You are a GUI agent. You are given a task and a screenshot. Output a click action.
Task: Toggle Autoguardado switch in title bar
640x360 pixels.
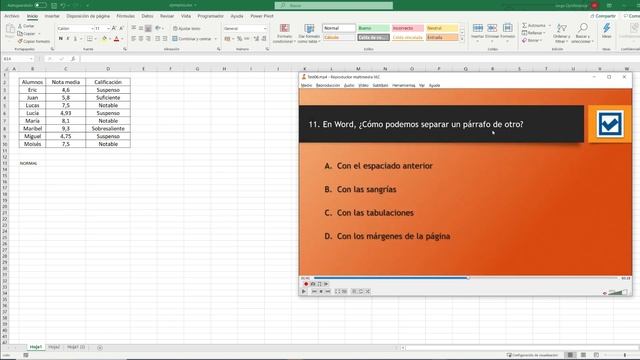coord(40,5)
